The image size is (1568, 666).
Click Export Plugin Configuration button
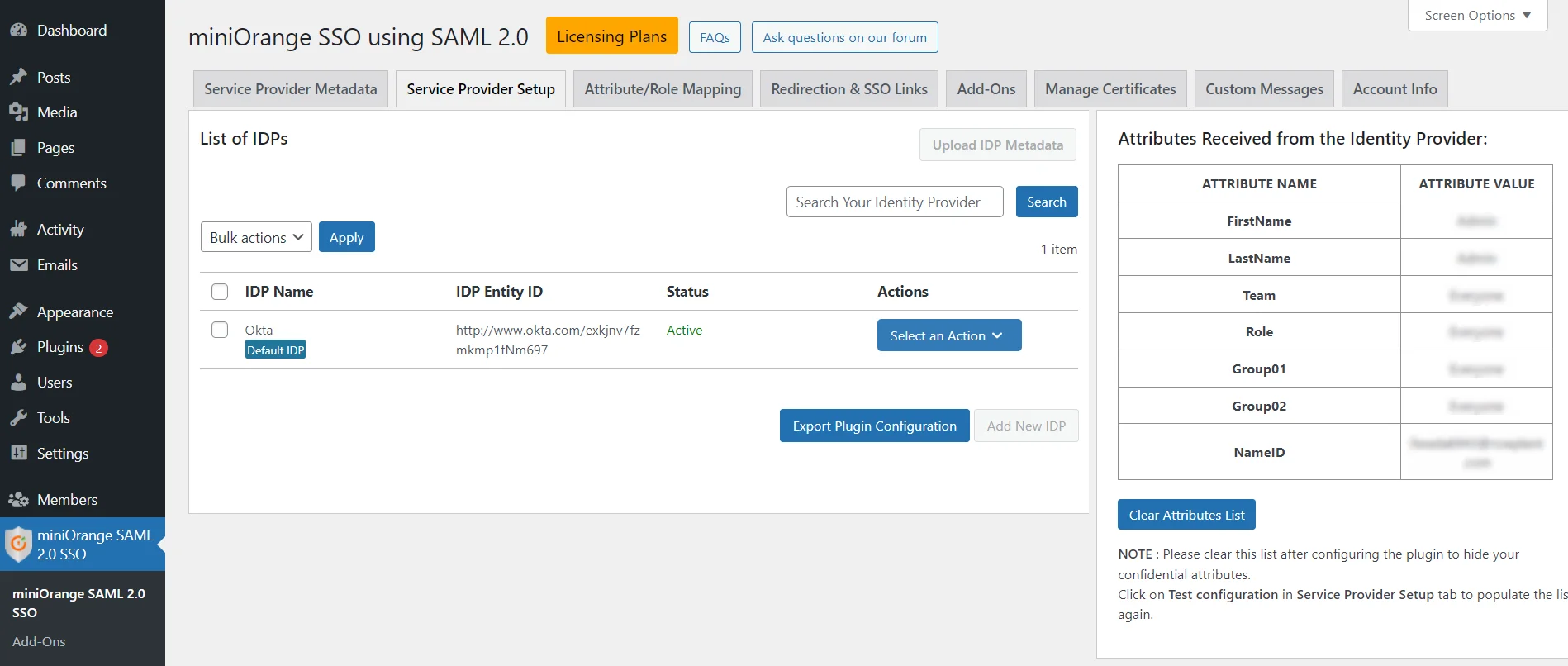[875, 426]
